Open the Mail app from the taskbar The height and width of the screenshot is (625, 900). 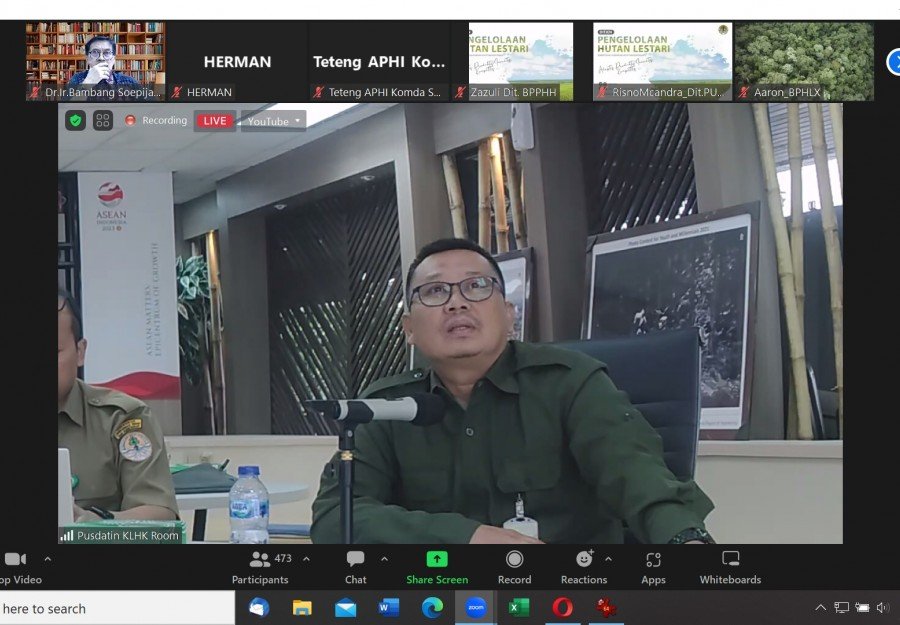[346, 608]
